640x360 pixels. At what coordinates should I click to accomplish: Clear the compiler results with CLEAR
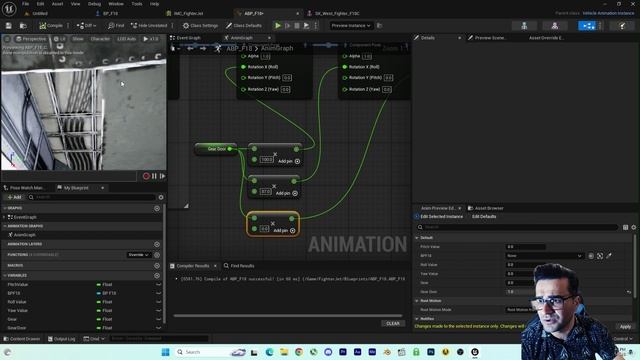pyautogui.click(x=393, y=323)
